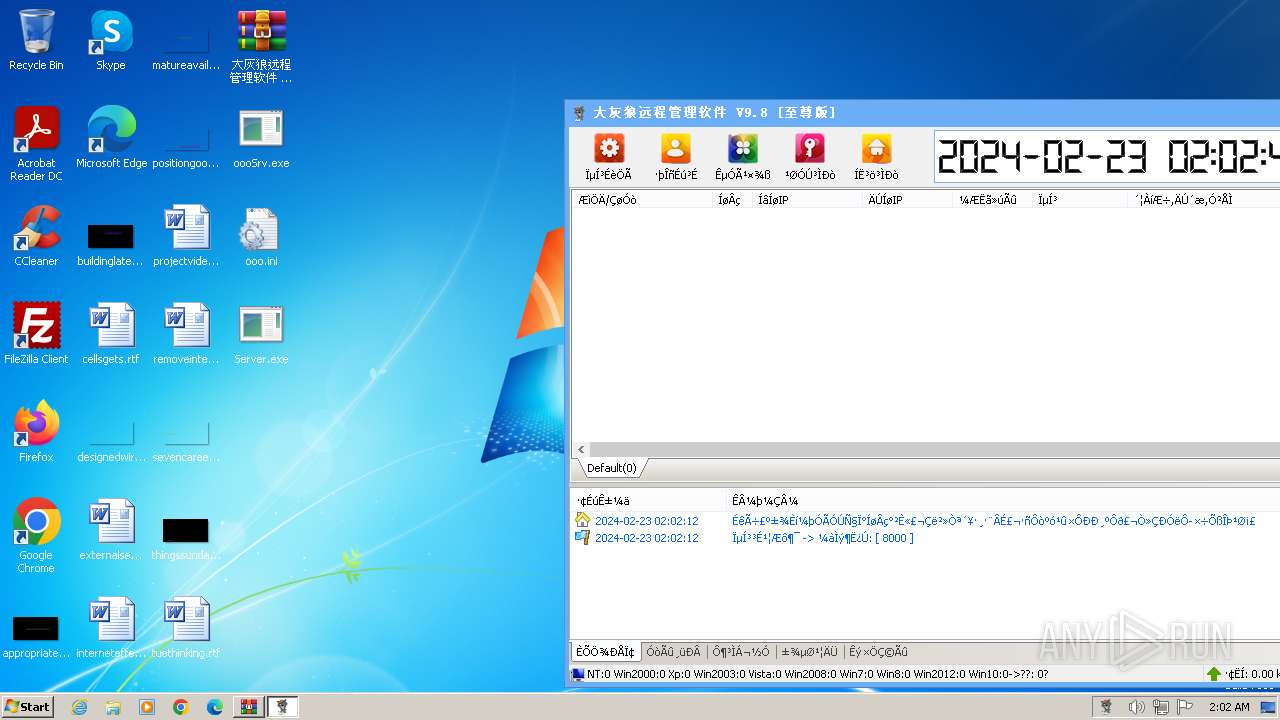Viewport: 1280px width, 720px height.
Task: Select the projectvide... Word document
Action: tap(186, 236)
